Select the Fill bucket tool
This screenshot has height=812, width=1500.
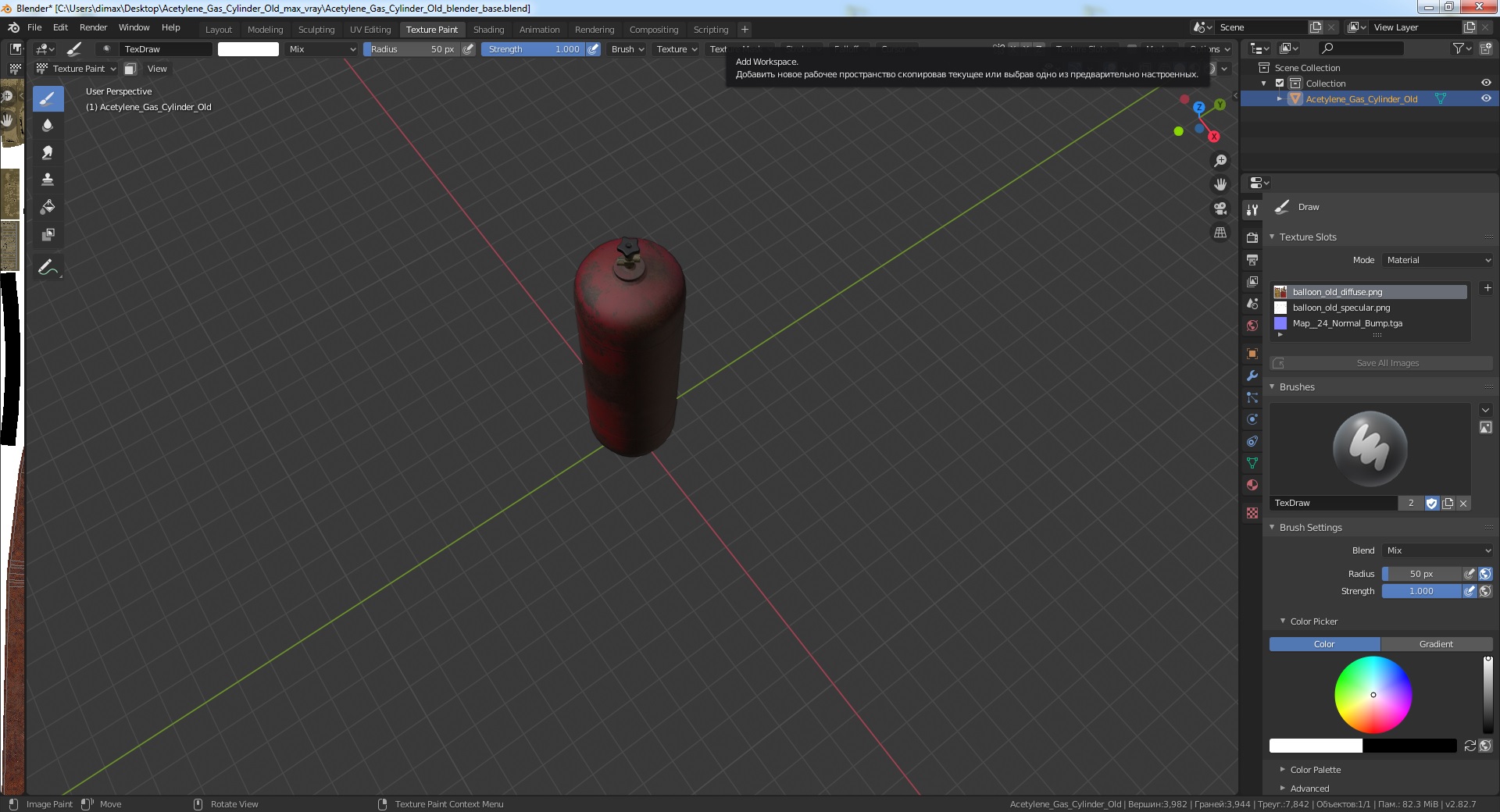48,207
